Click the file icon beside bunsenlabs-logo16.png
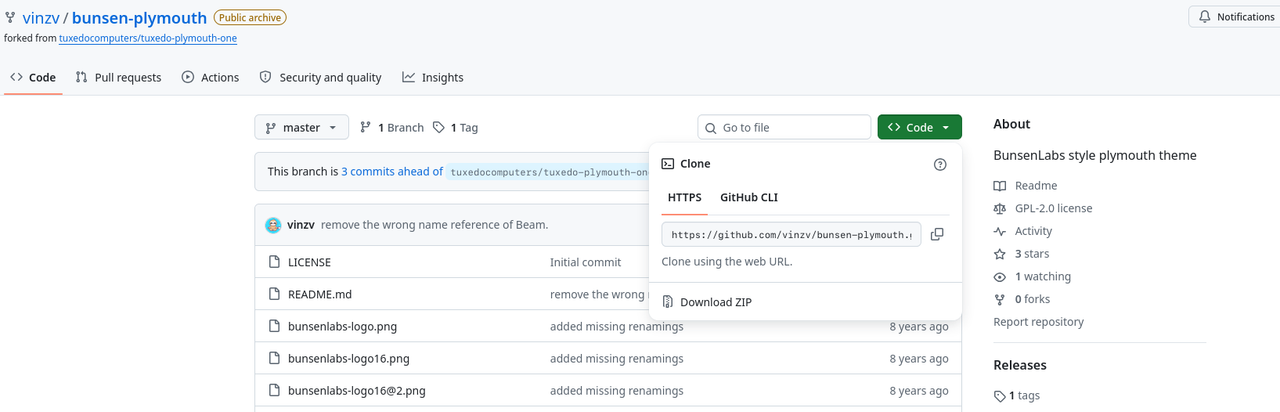Screen dimensions: 1280x412 point(275,358)
